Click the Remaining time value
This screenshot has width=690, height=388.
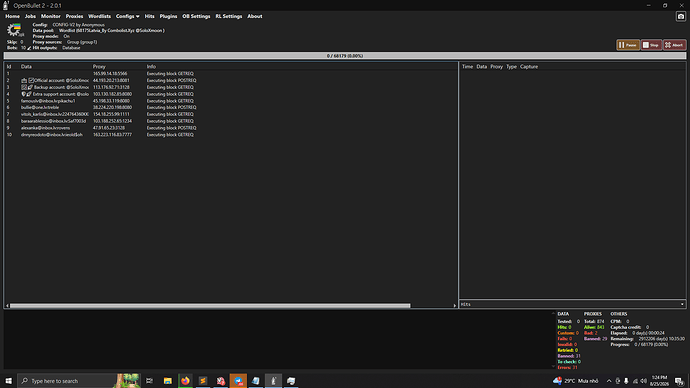click(x=661, y=339)
